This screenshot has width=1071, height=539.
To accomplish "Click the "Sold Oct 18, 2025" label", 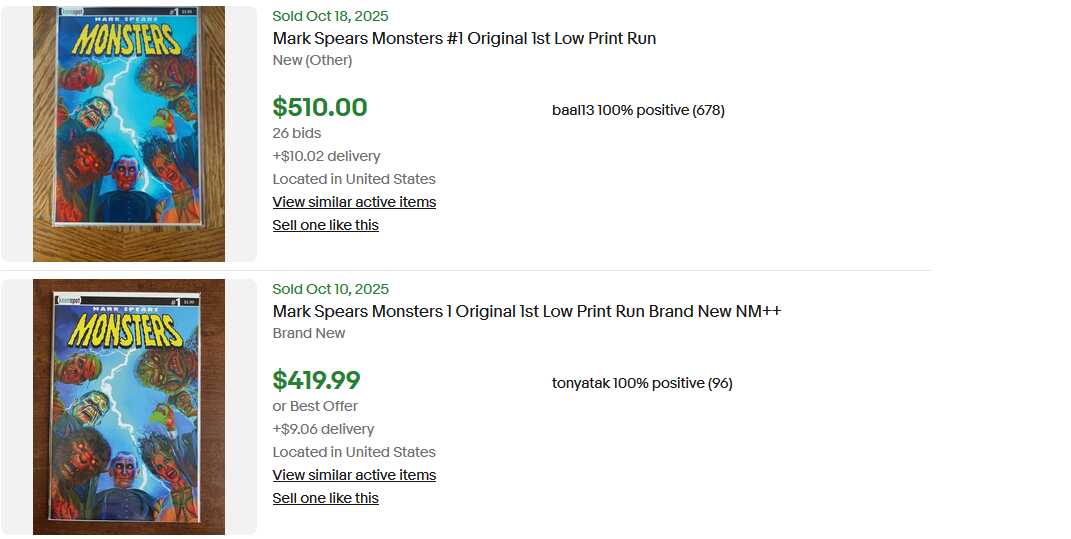I will click(330, 16).
